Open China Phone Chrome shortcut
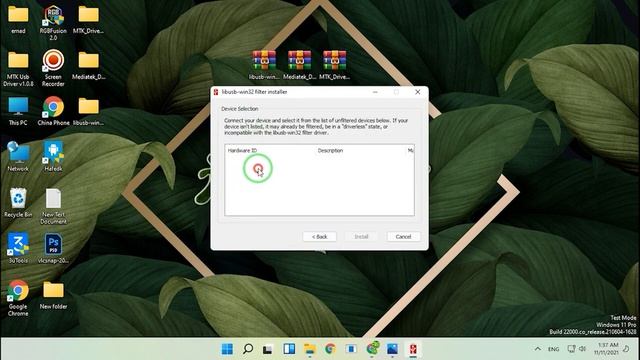640x360 pixels. (x=53, y=111)
